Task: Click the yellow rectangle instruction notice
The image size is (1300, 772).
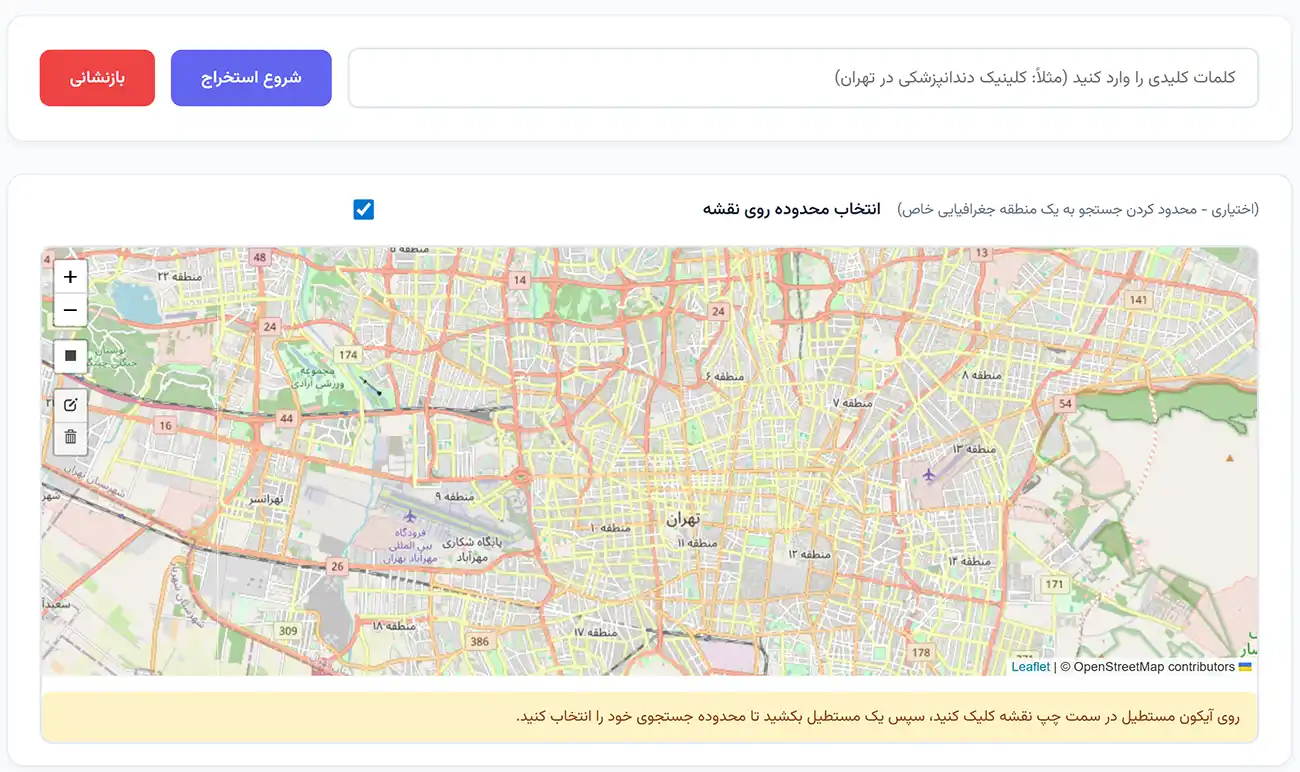Action: tap(650, 717)
